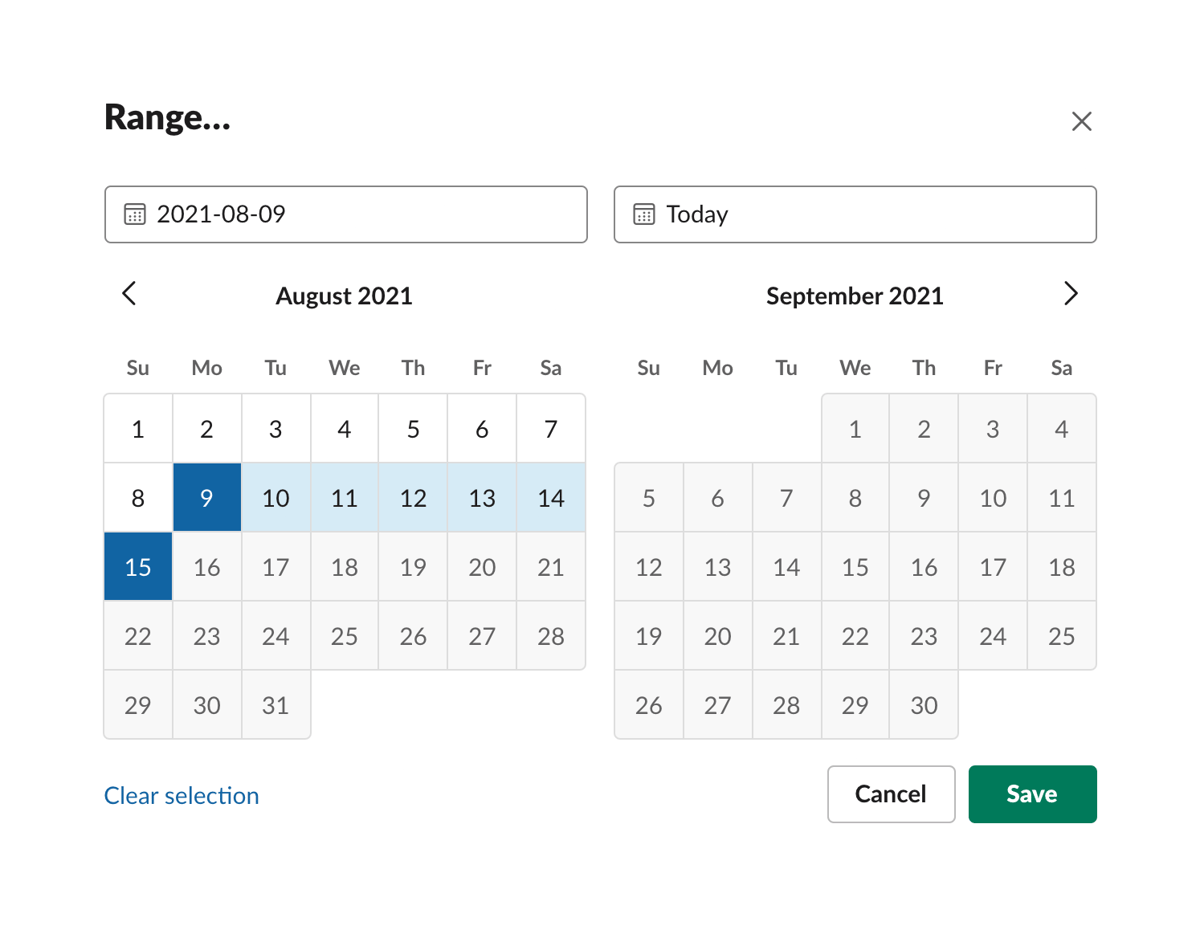Click the September 2021 month heading
The height and width of the screenshot is (926, 1200).
(x=855, y=296)
